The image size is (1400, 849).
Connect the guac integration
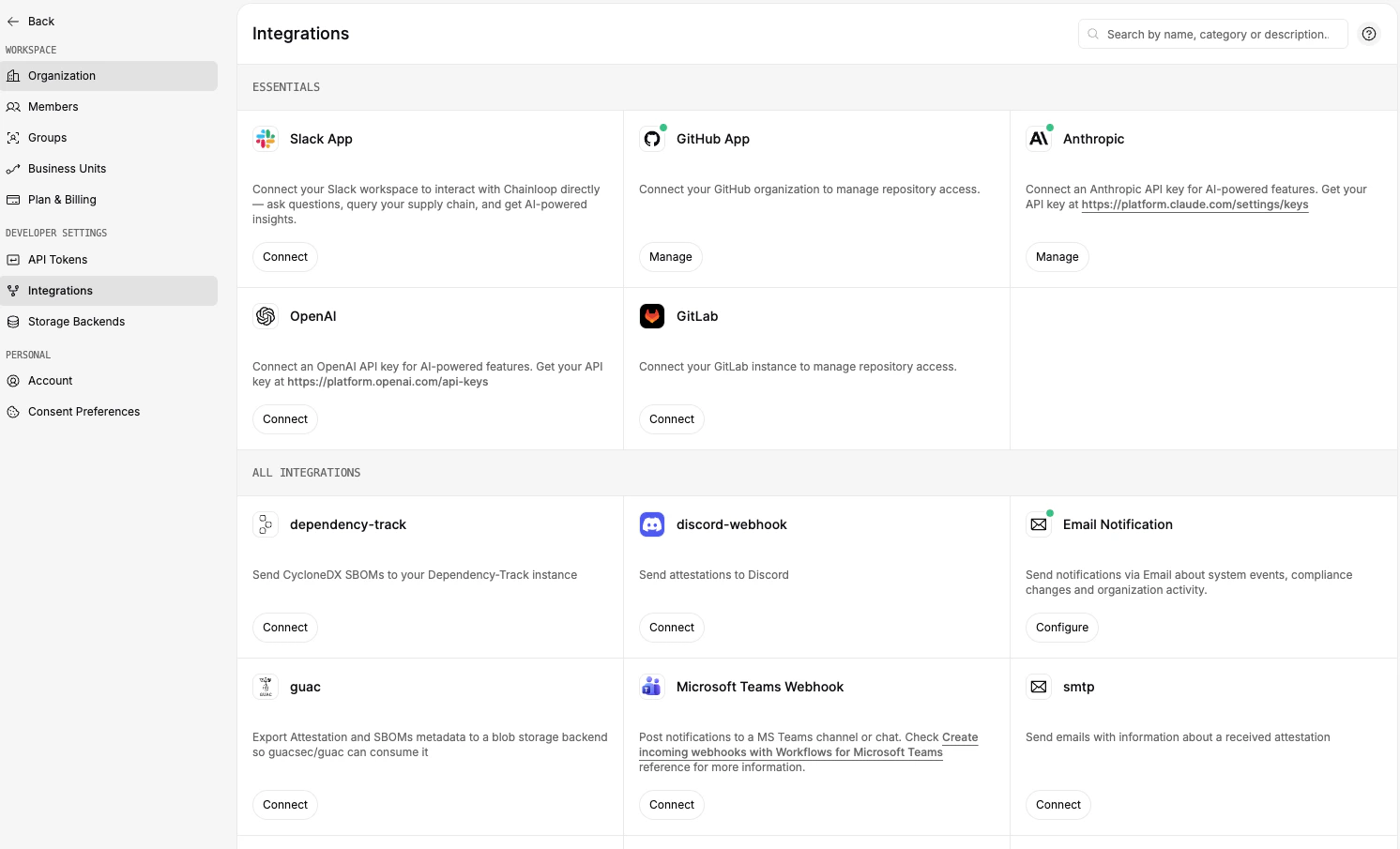285,805
